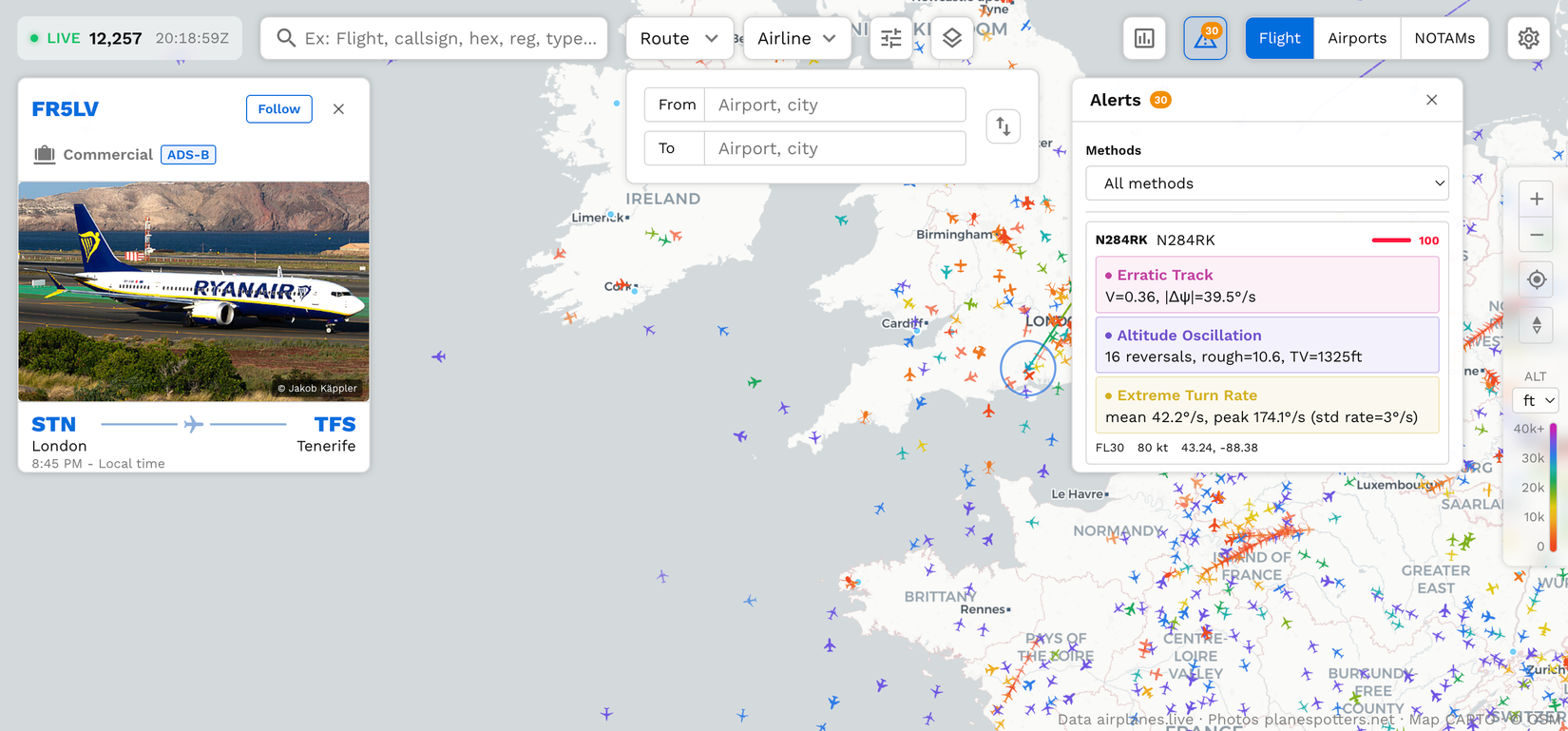
Task: Click the altitude color legend bar
Action: [1553, 488]
